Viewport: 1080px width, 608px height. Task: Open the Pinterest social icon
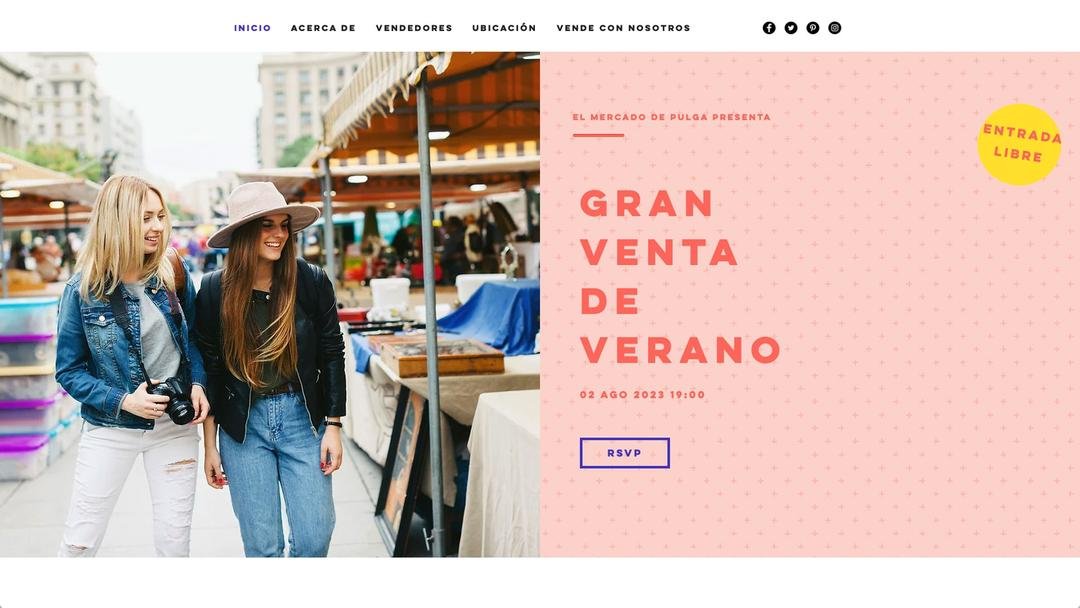(x=813, y=28)
